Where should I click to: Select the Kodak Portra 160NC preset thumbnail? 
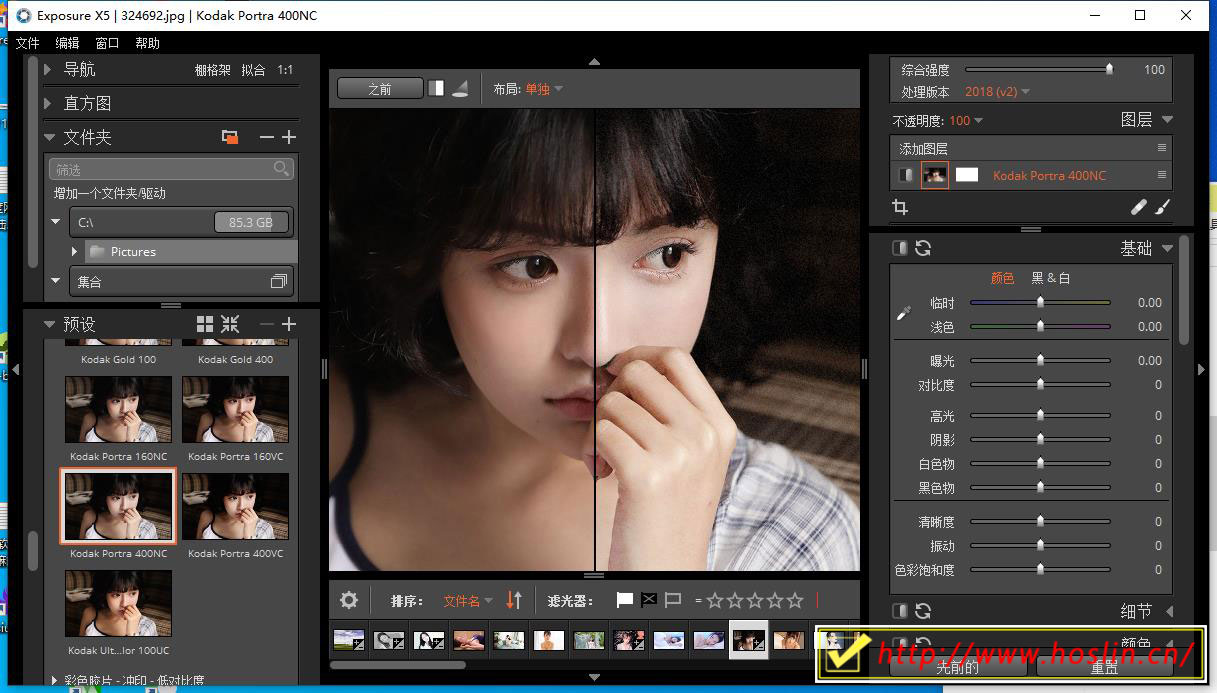point(119,410)
